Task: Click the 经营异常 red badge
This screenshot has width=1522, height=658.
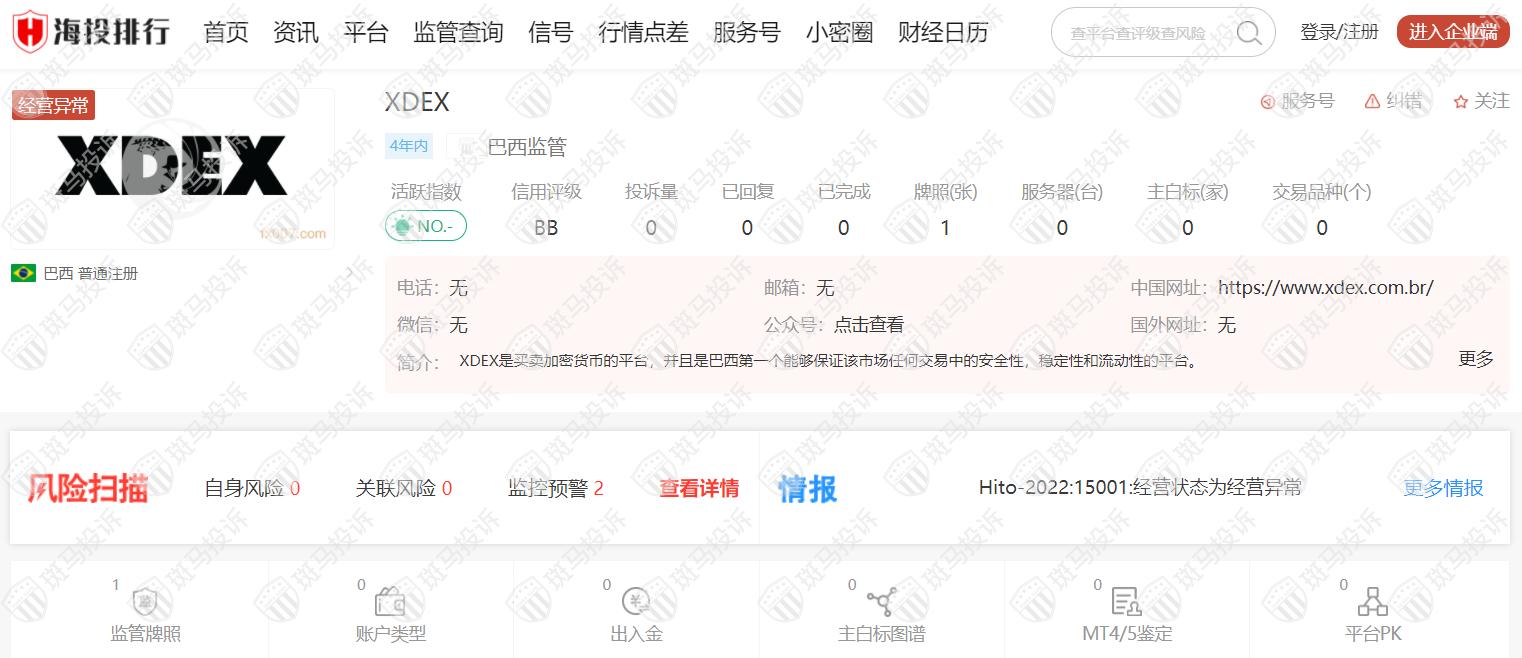Action: point(53,105)
